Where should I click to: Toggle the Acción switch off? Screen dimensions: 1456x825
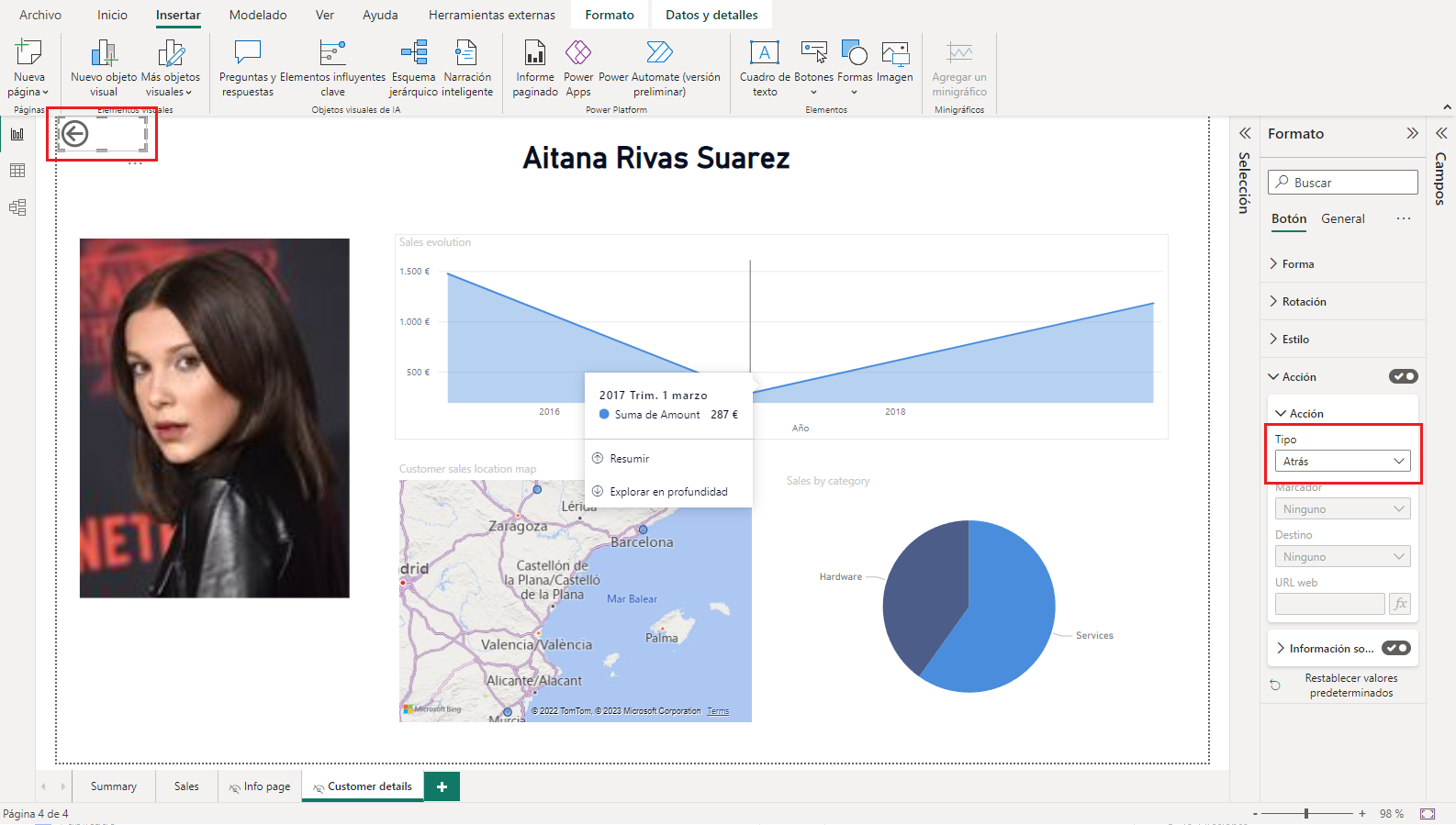coord(1403,376)
